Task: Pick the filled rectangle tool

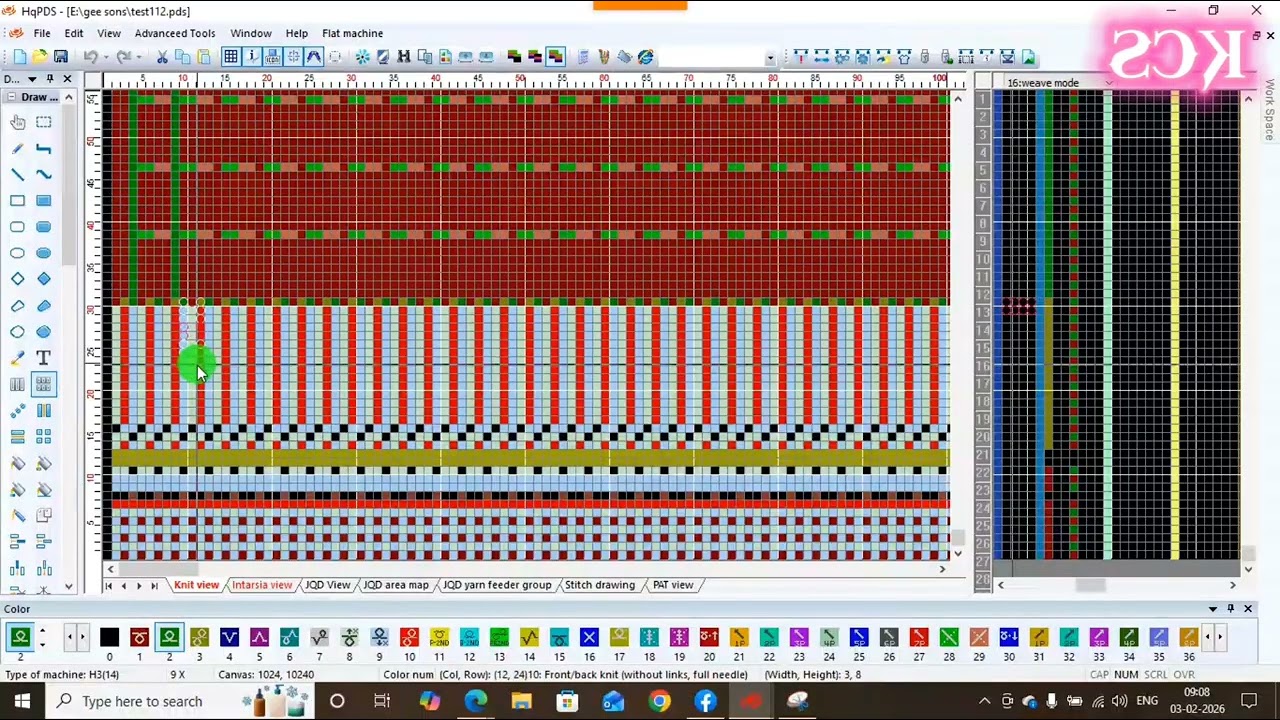Action: click(x=44, y=200)
